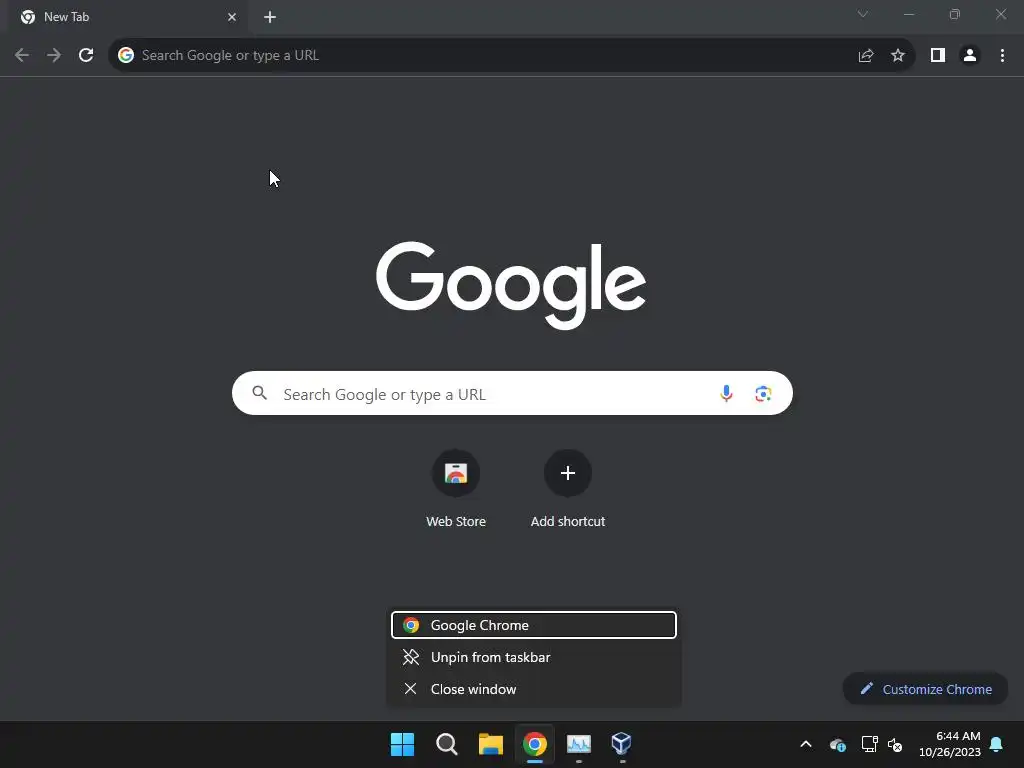
Task: Click the Chrome taskbar icon
Action: 534,744
